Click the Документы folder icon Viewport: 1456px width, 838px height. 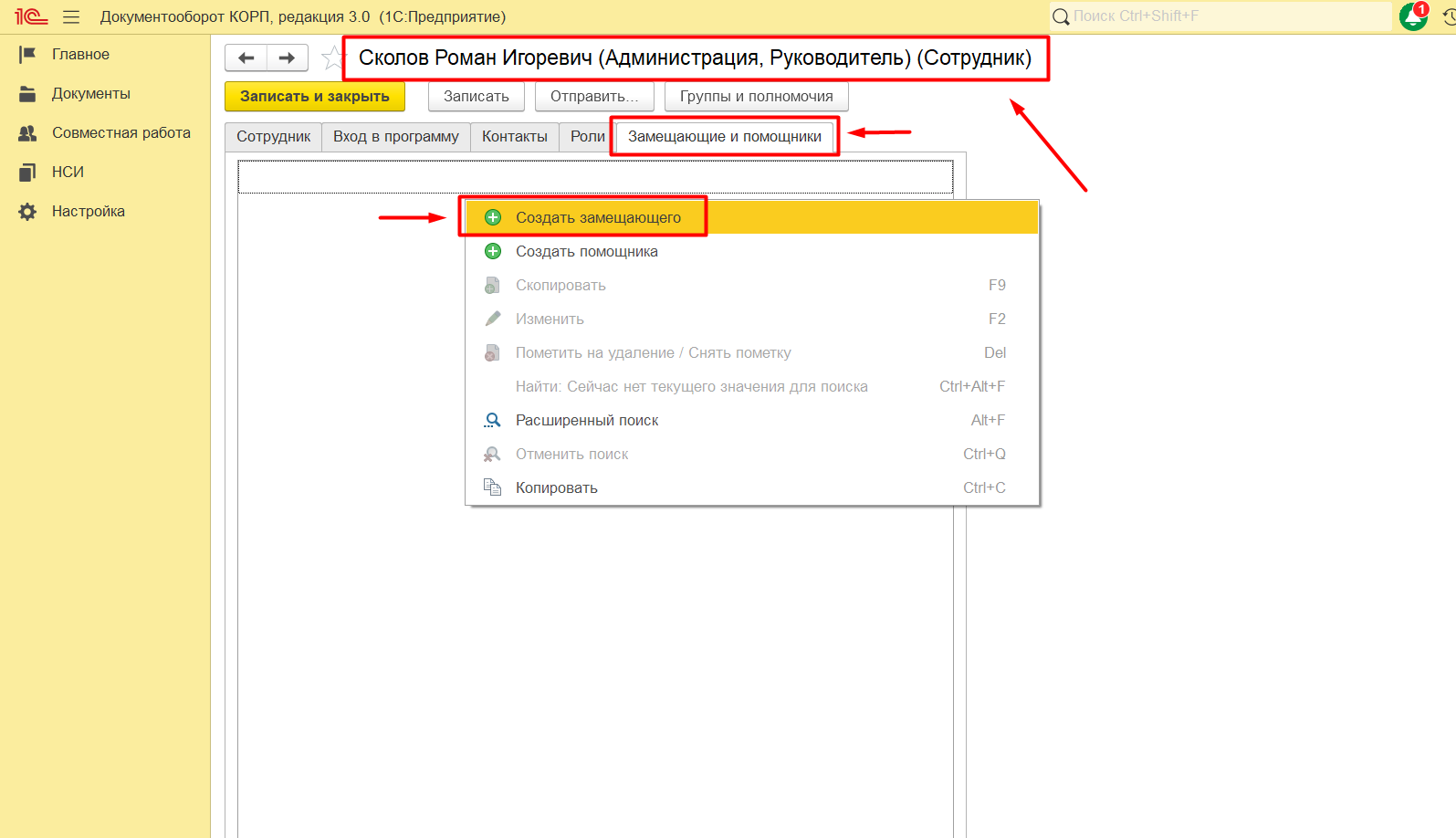point(27,94)
